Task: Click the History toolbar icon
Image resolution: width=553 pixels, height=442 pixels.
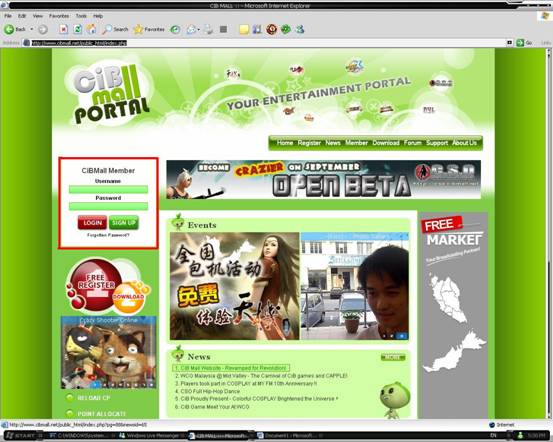Action: [x=175, y=29]
